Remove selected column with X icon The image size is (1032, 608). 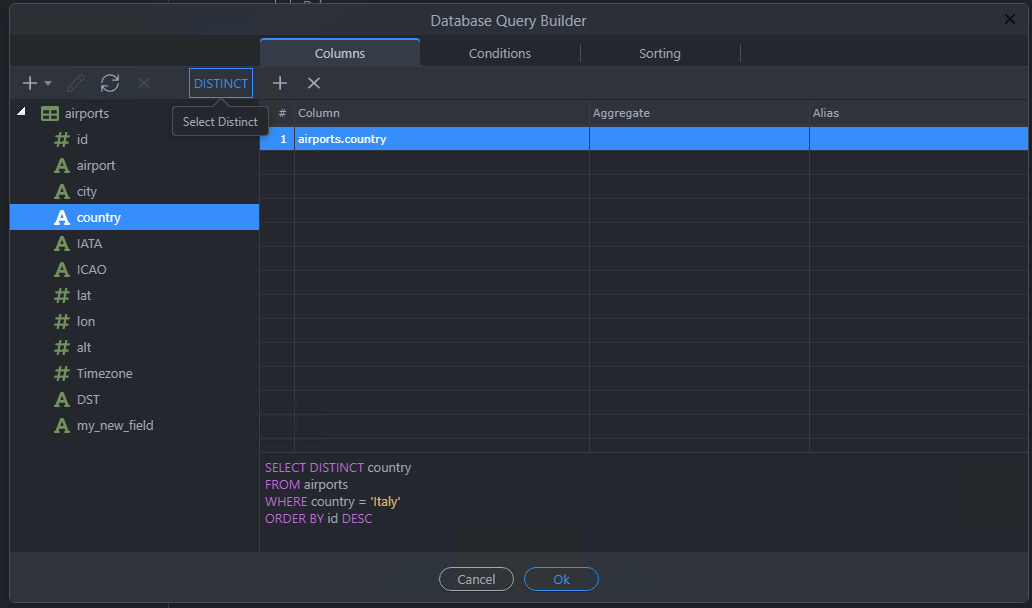click(x=314, y=83)
